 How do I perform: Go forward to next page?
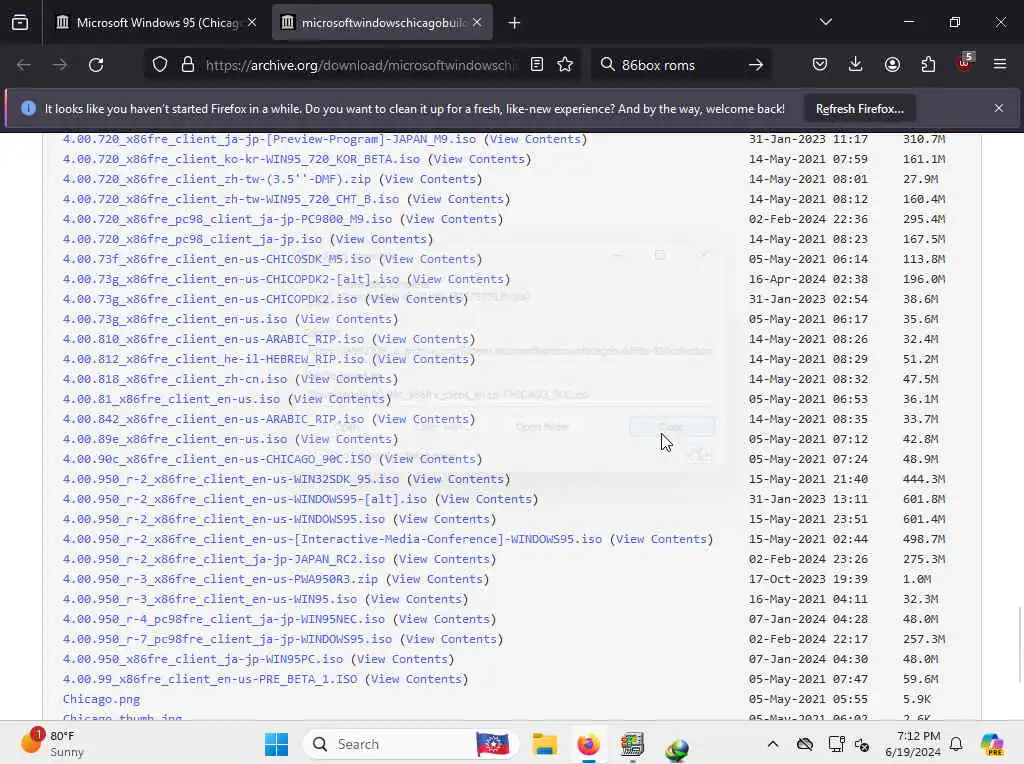(x=60, y=65)
